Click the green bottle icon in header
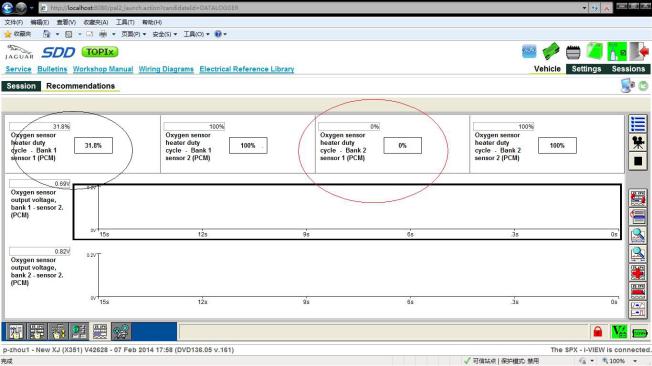This screenshot has height=366, width=652. pyautogui.click(x=617, y=52)
